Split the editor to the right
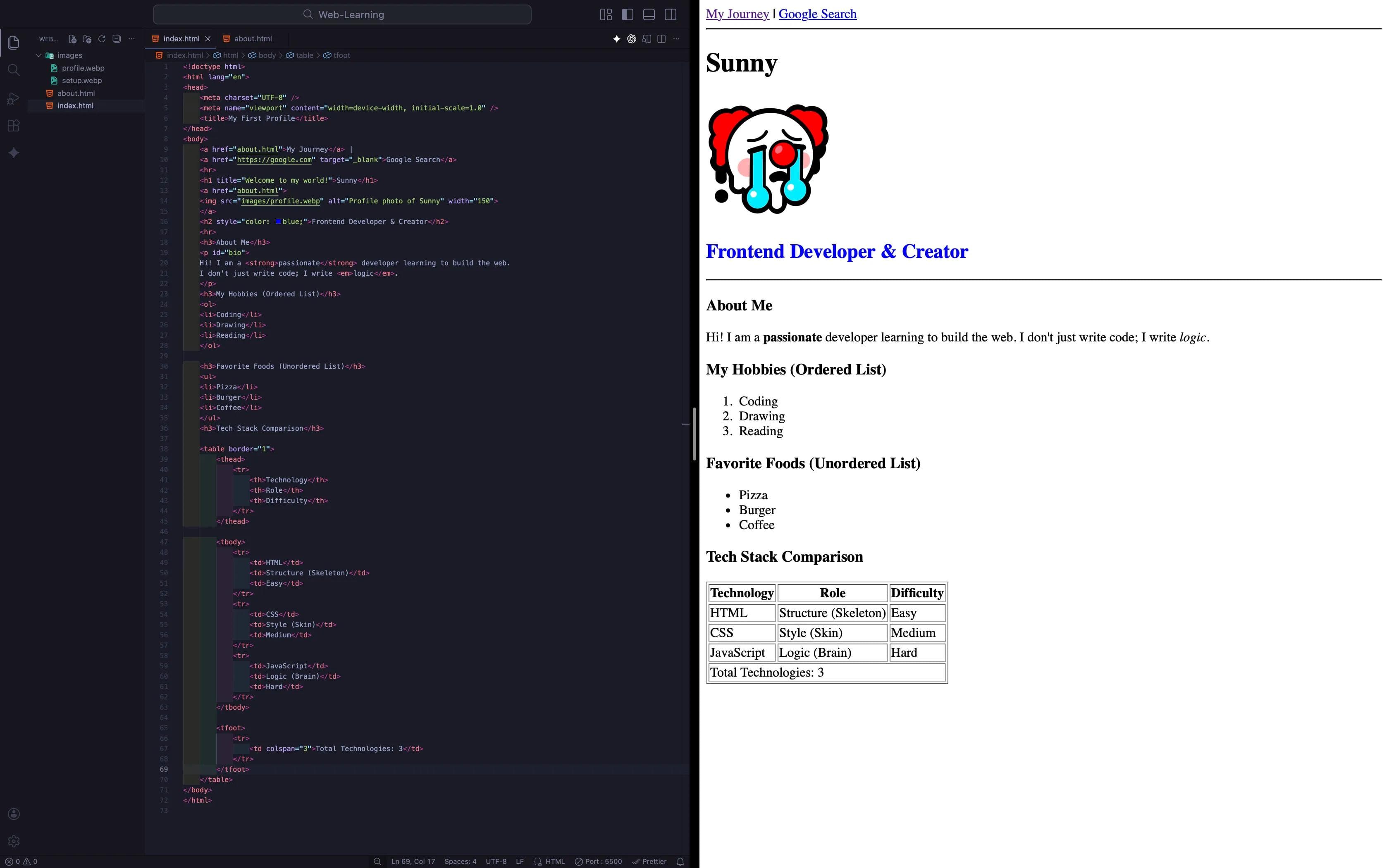This screenshot has width=1389, height=868. tap(661, 39)
